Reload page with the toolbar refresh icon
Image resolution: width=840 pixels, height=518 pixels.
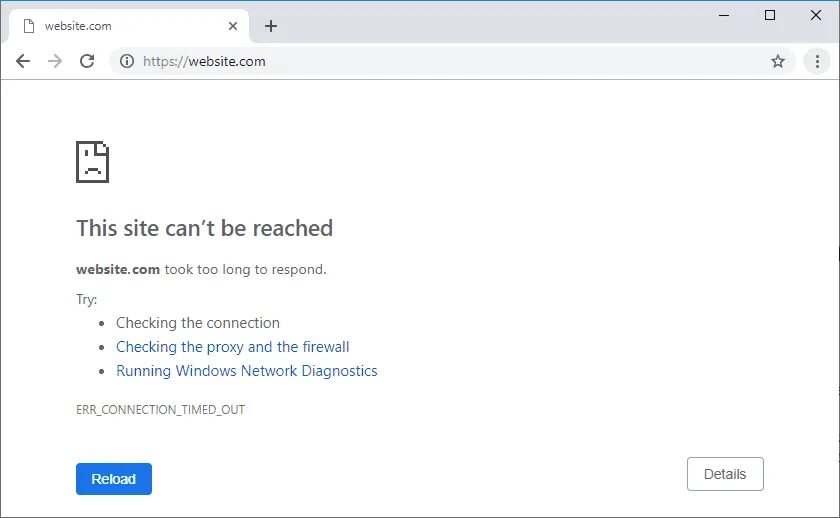[87, 61]
